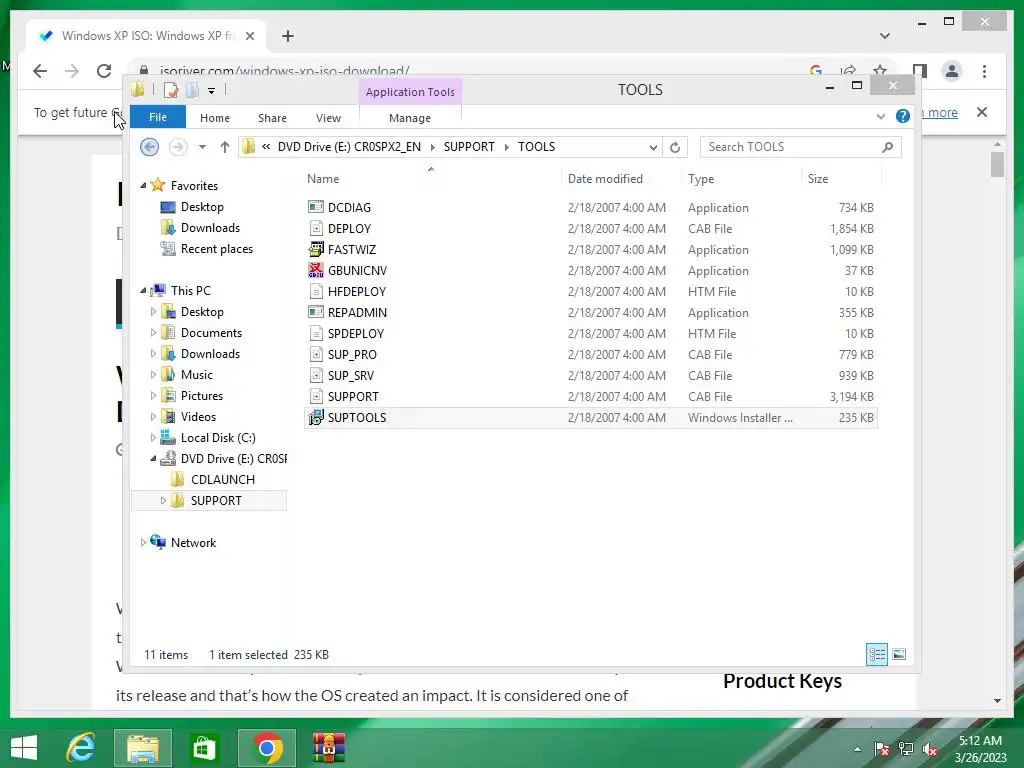The width and height of the screenshot is (1024, 768).
Task: Go back in Explorer navigation
Action: (x=149, y=147)
